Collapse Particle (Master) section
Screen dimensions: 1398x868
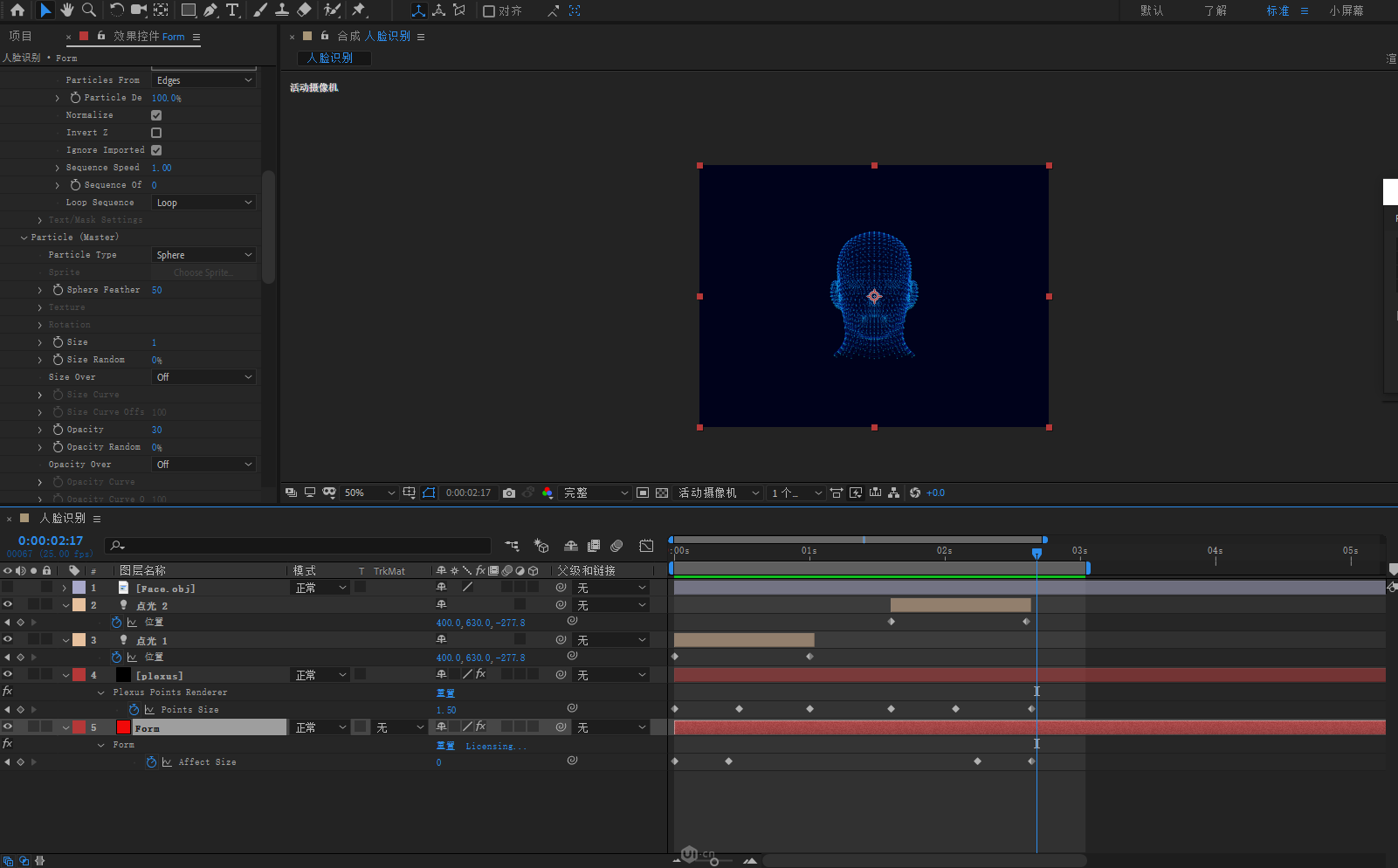(24, 238)
